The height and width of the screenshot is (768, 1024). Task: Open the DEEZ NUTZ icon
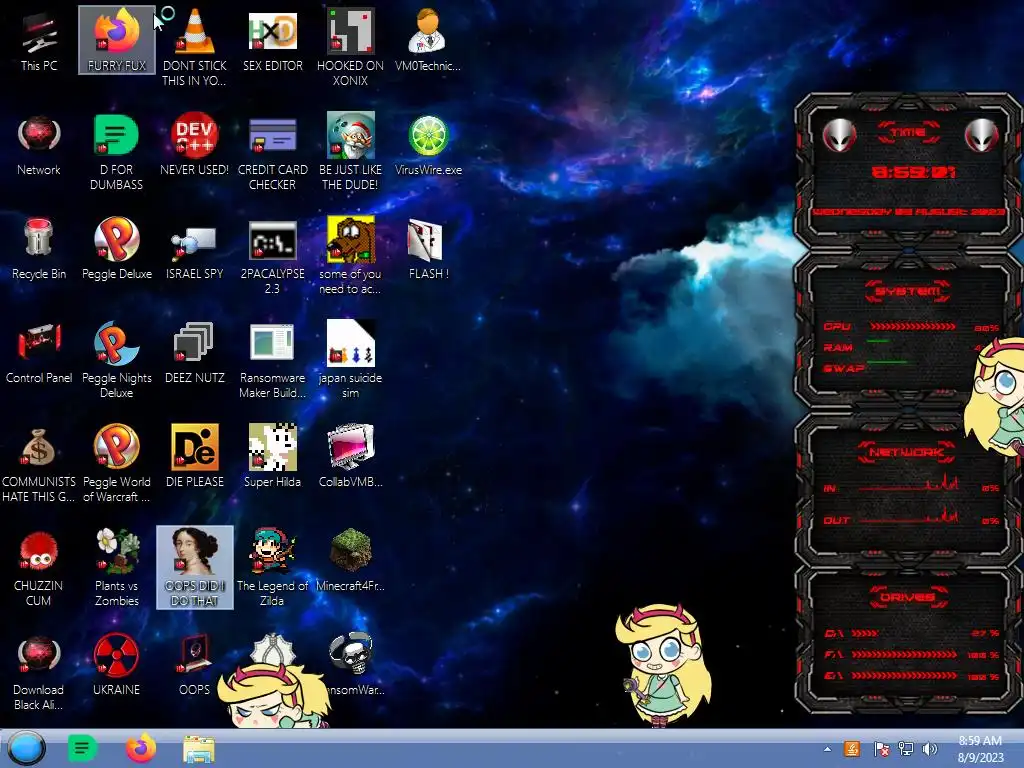[x=194, y=353]
